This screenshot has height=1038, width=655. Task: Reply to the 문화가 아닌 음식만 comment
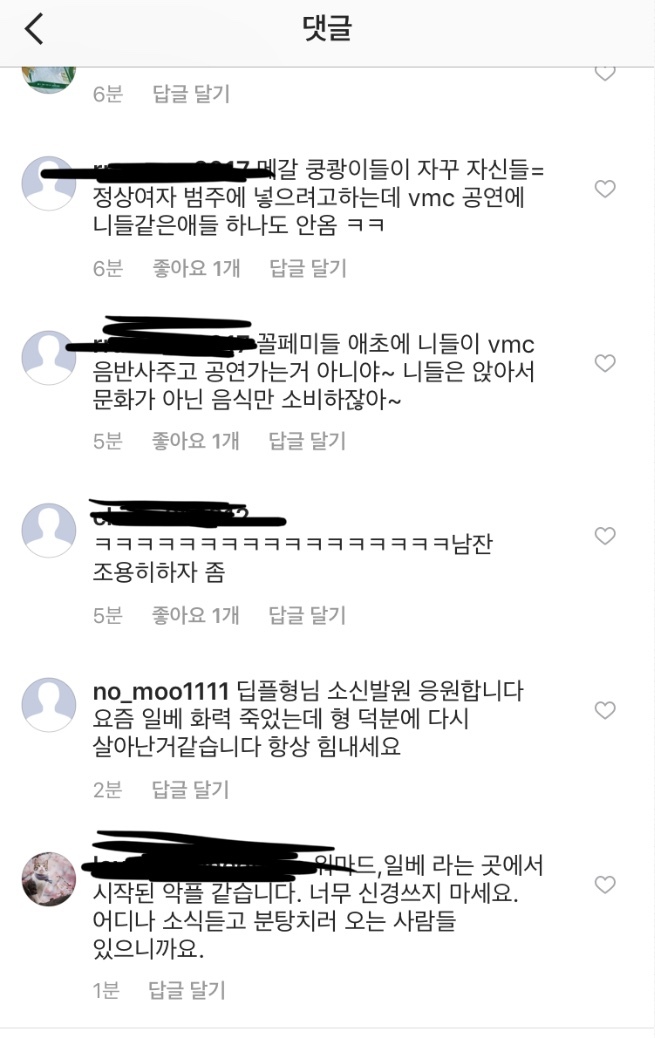tap(307, 441)
